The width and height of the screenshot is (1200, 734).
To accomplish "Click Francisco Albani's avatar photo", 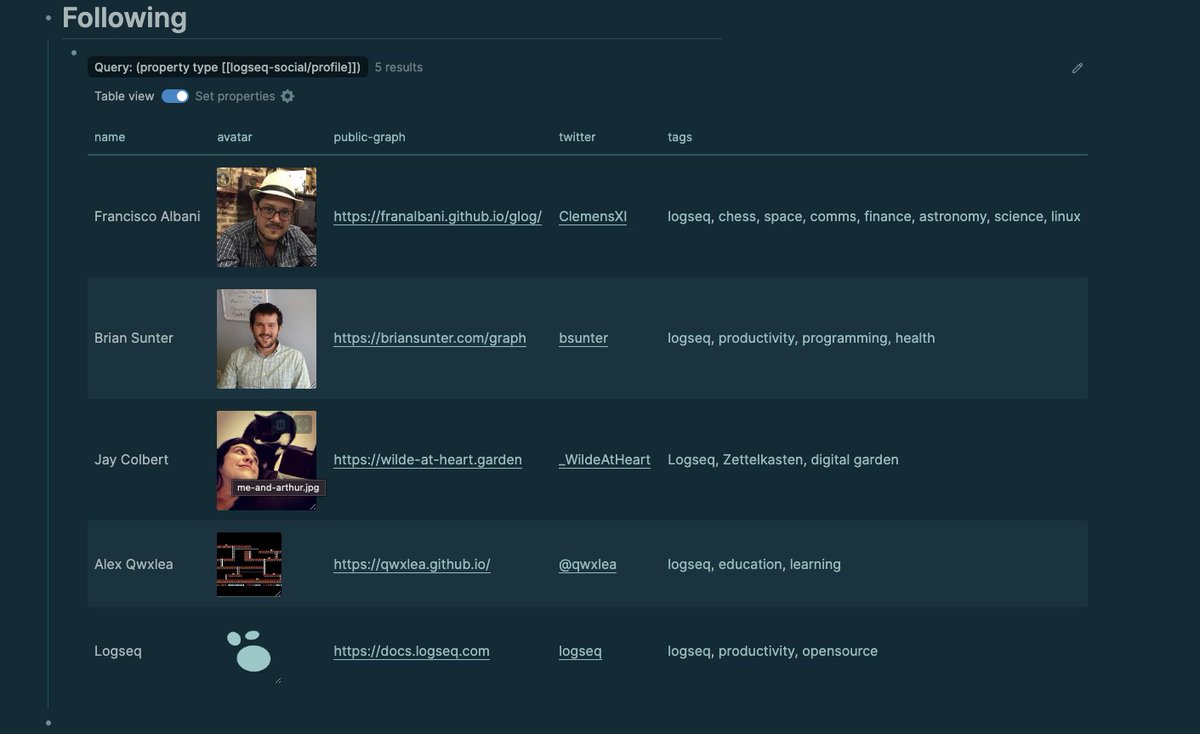I will coord(267,217).
